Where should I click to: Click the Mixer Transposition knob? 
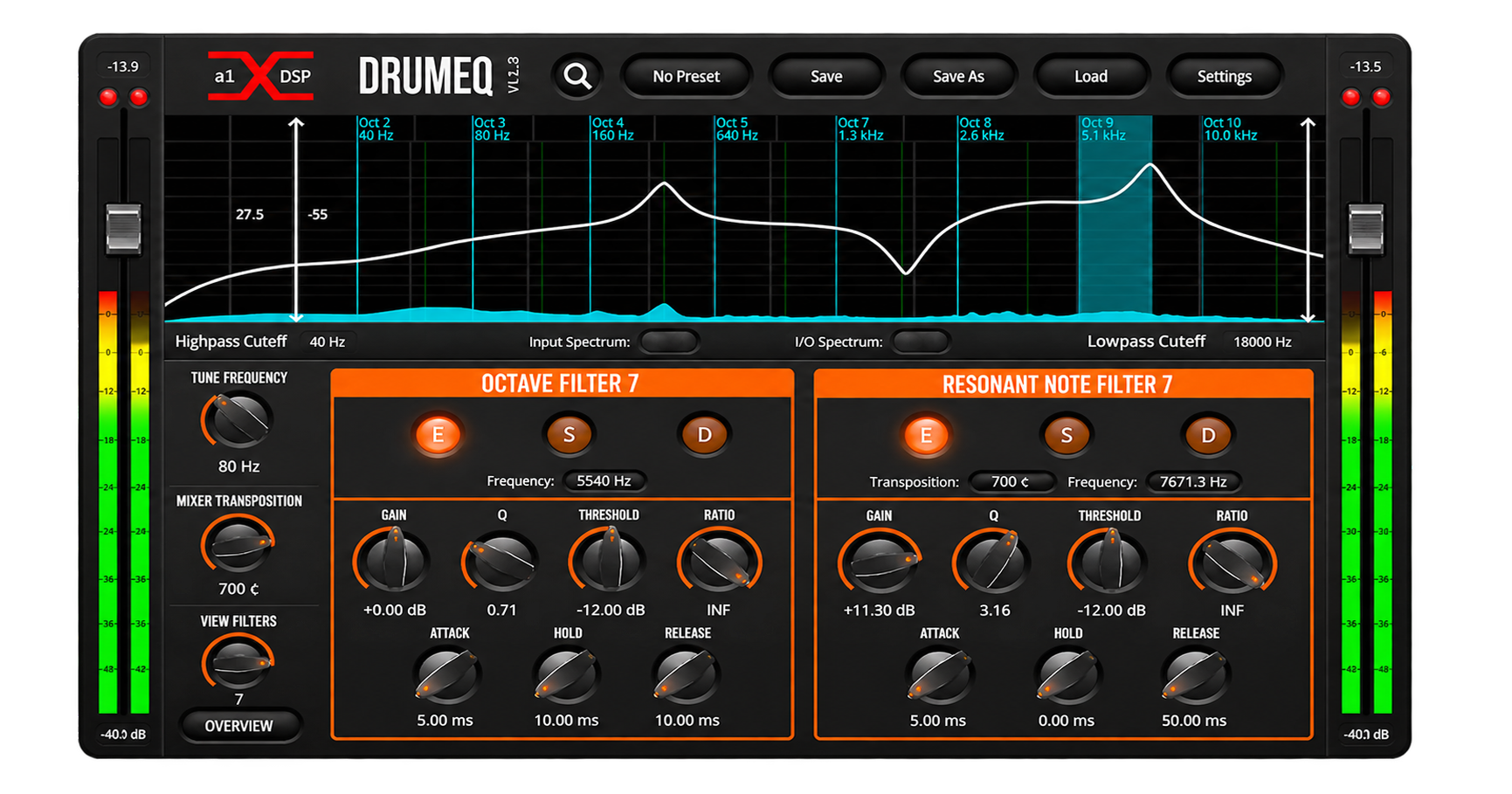238,544
